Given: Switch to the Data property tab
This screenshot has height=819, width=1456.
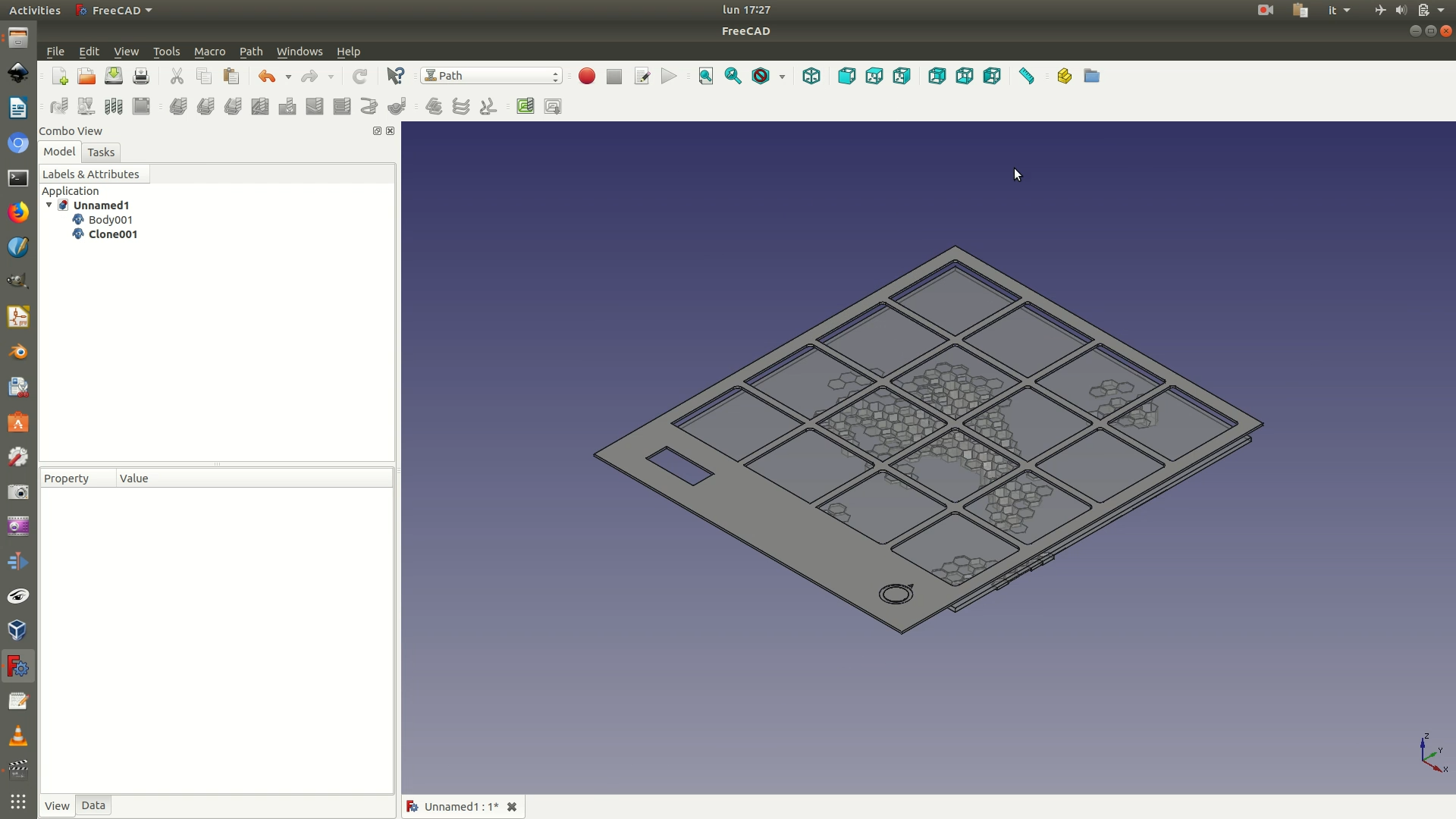Looking at the screenshot, I should click(x=93, y=805).
